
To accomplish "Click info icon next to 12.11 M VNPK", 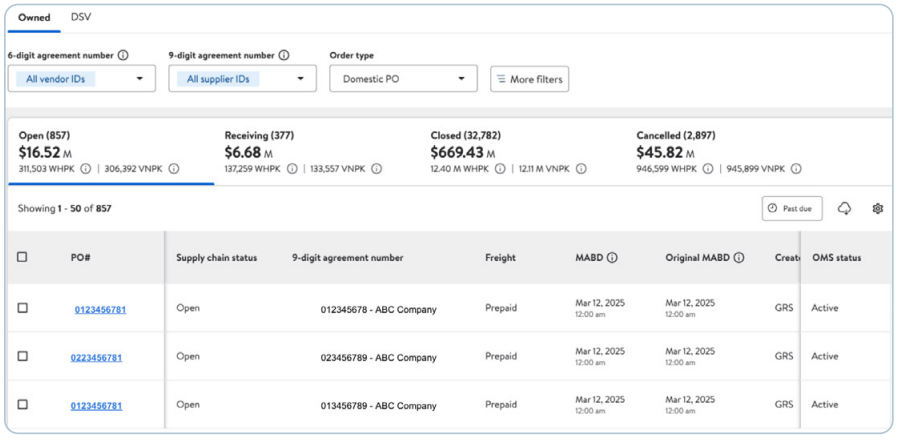I will (x=581, y=169).
